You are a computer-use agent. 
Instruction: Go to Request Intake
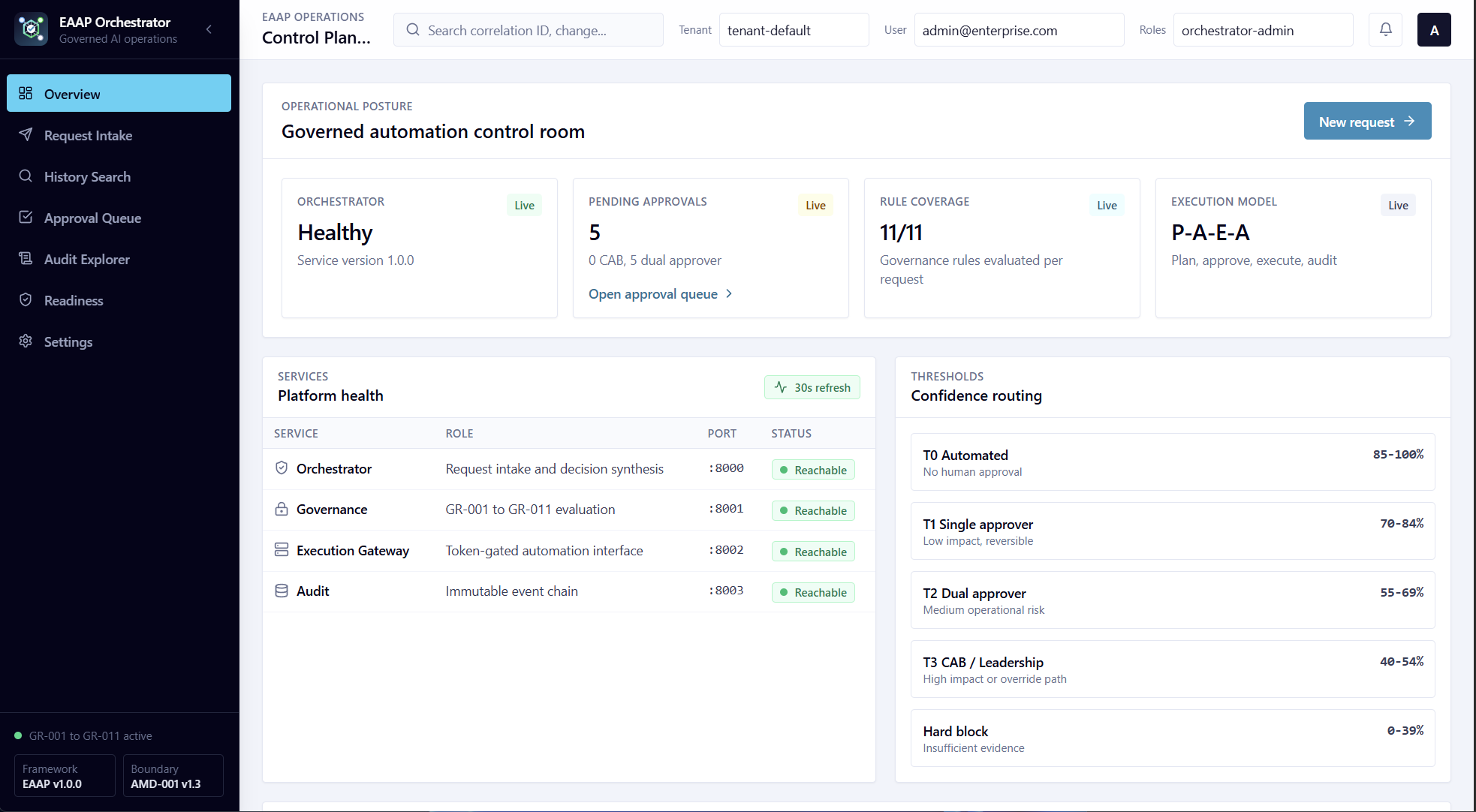tap(119, 135)
